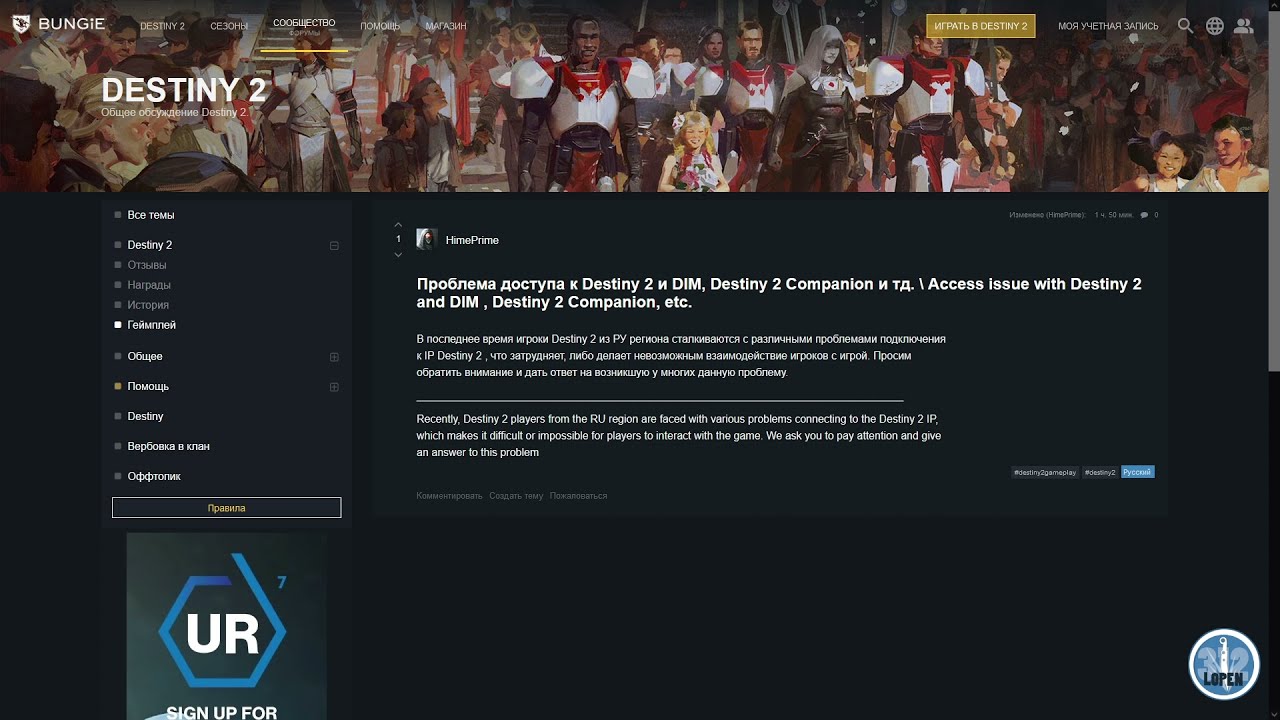The image size is (1280, 720).
Task: Open the Сезоны menu item
Action: coord(229,26)
